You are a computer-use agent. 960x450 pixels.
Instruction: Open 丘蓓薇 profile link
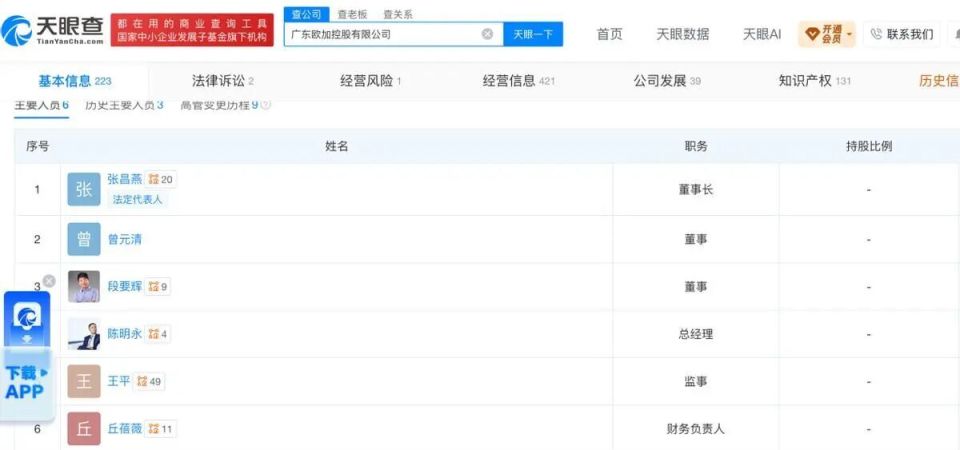click(124, 429)
